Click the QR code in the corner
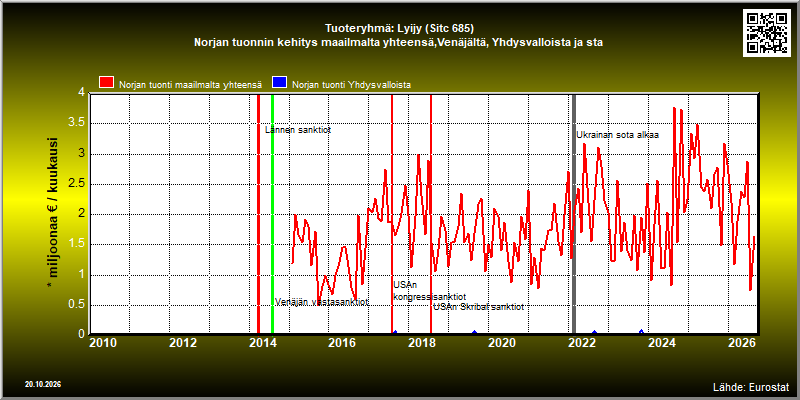Image resolution: width=800 pixels, height=400 pixels. tap(768, 33)
